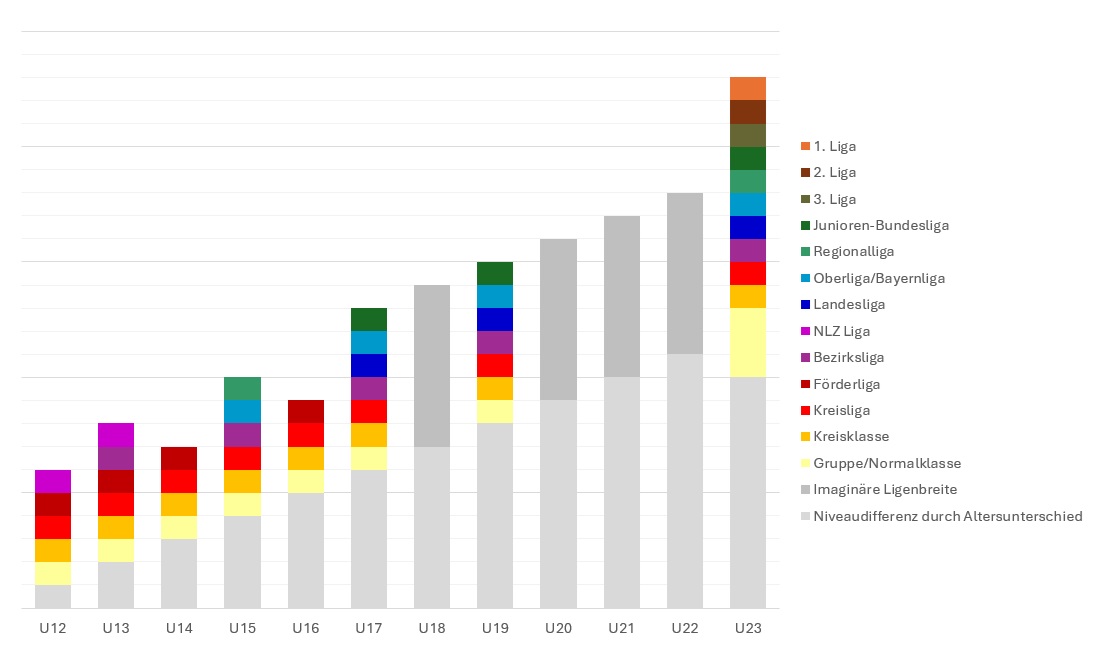This screenshot has height=650, width=1107.
Task: Select Niveaudifferenz durch Altersunterschied legend entry
Action: [x=948, y=516]
